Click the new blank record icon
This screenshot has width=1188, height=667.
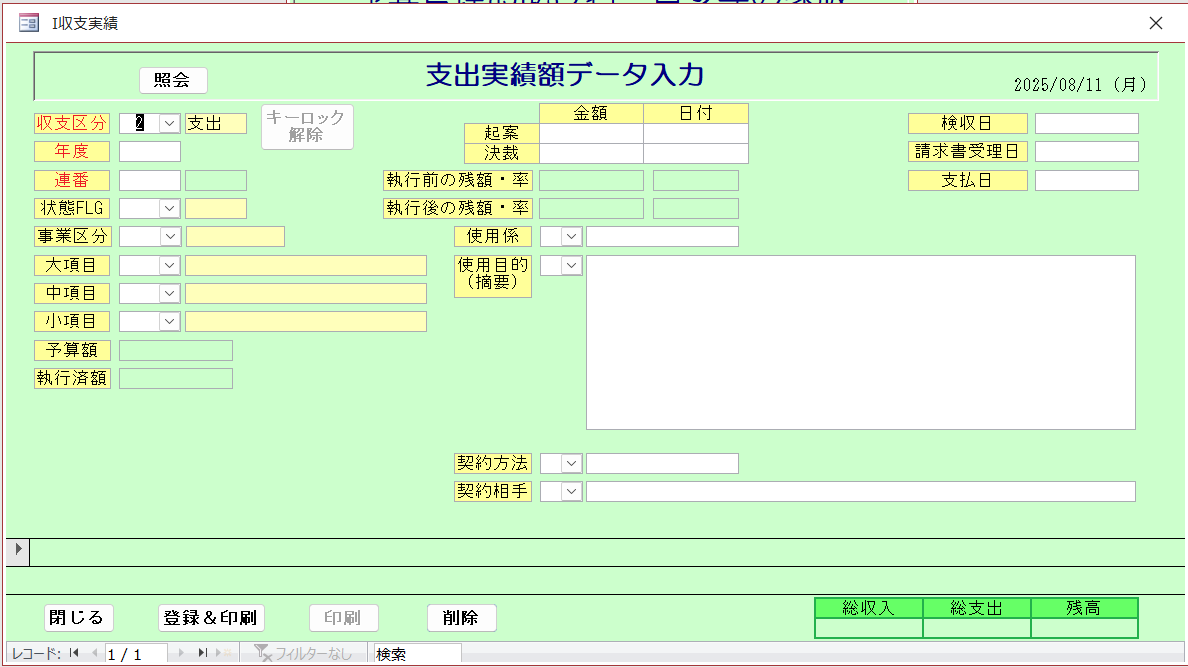[224, 654]
